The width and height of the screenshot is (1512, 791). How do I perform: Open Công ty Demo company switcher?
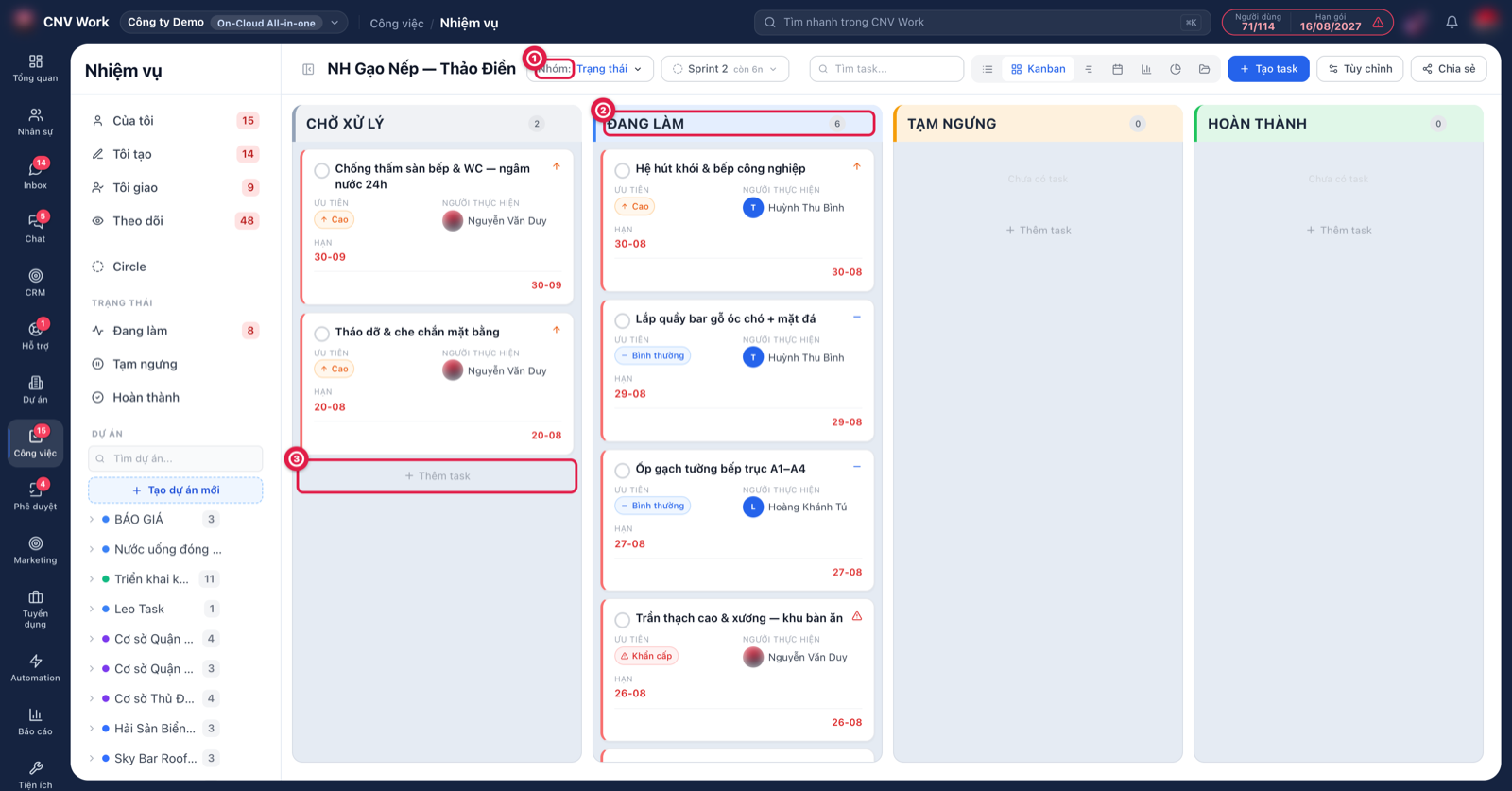point(233,22)
